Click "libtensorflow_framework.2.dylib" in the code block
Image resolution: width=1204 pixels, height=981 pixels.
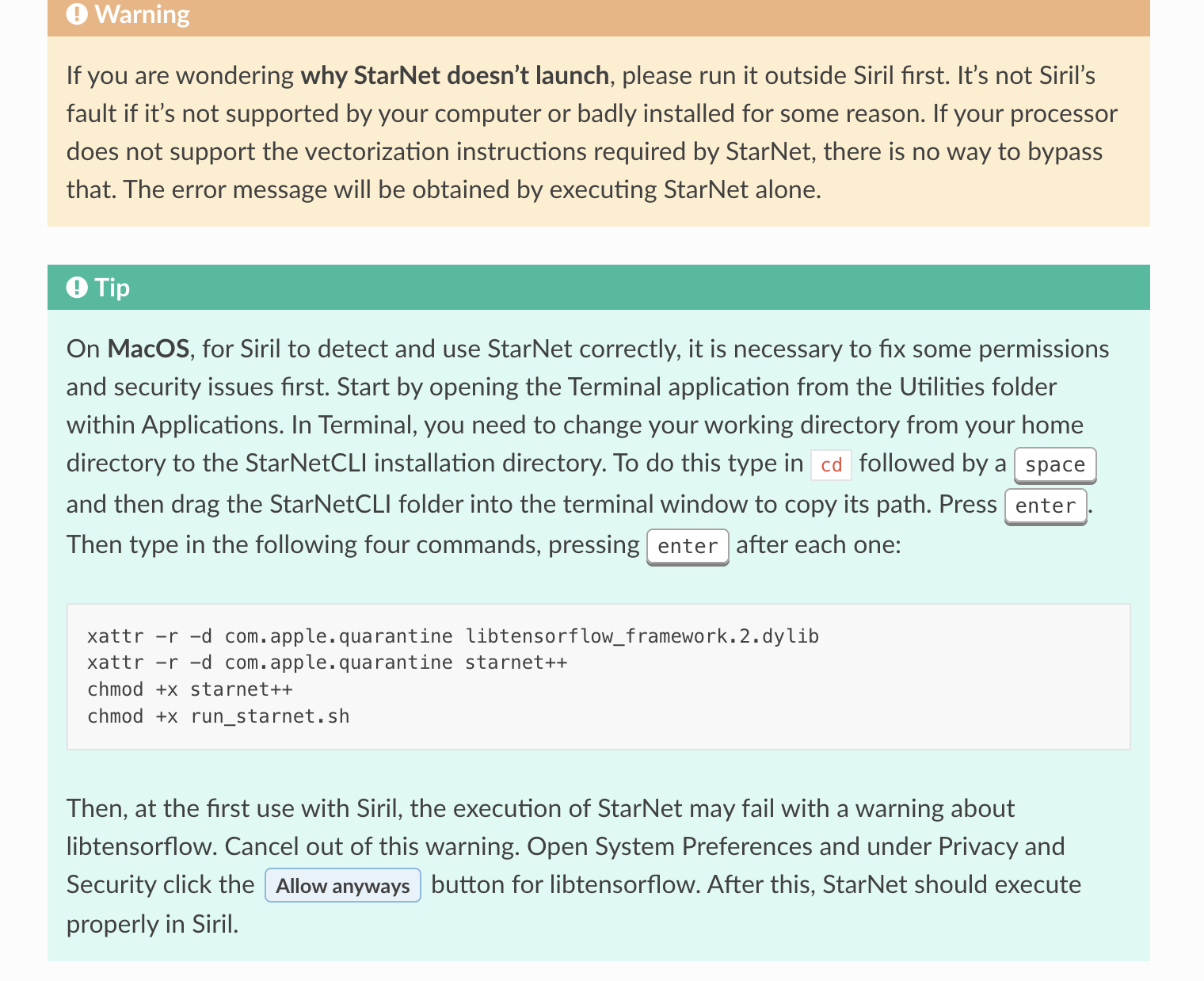click(x=642, y=636)
